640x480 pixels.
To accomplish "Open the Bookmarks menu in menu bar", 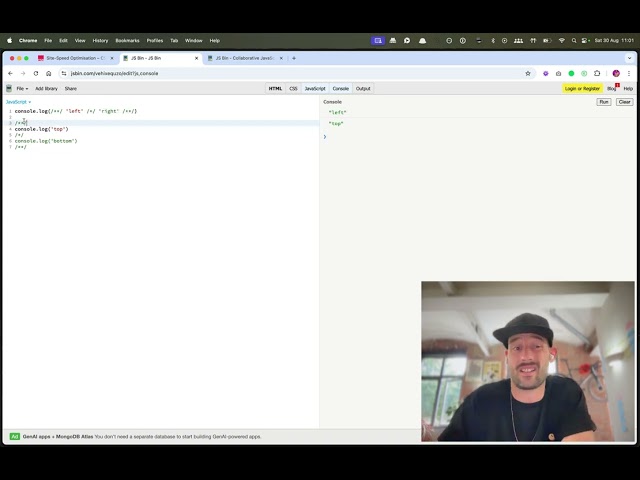I will point(127,40).
